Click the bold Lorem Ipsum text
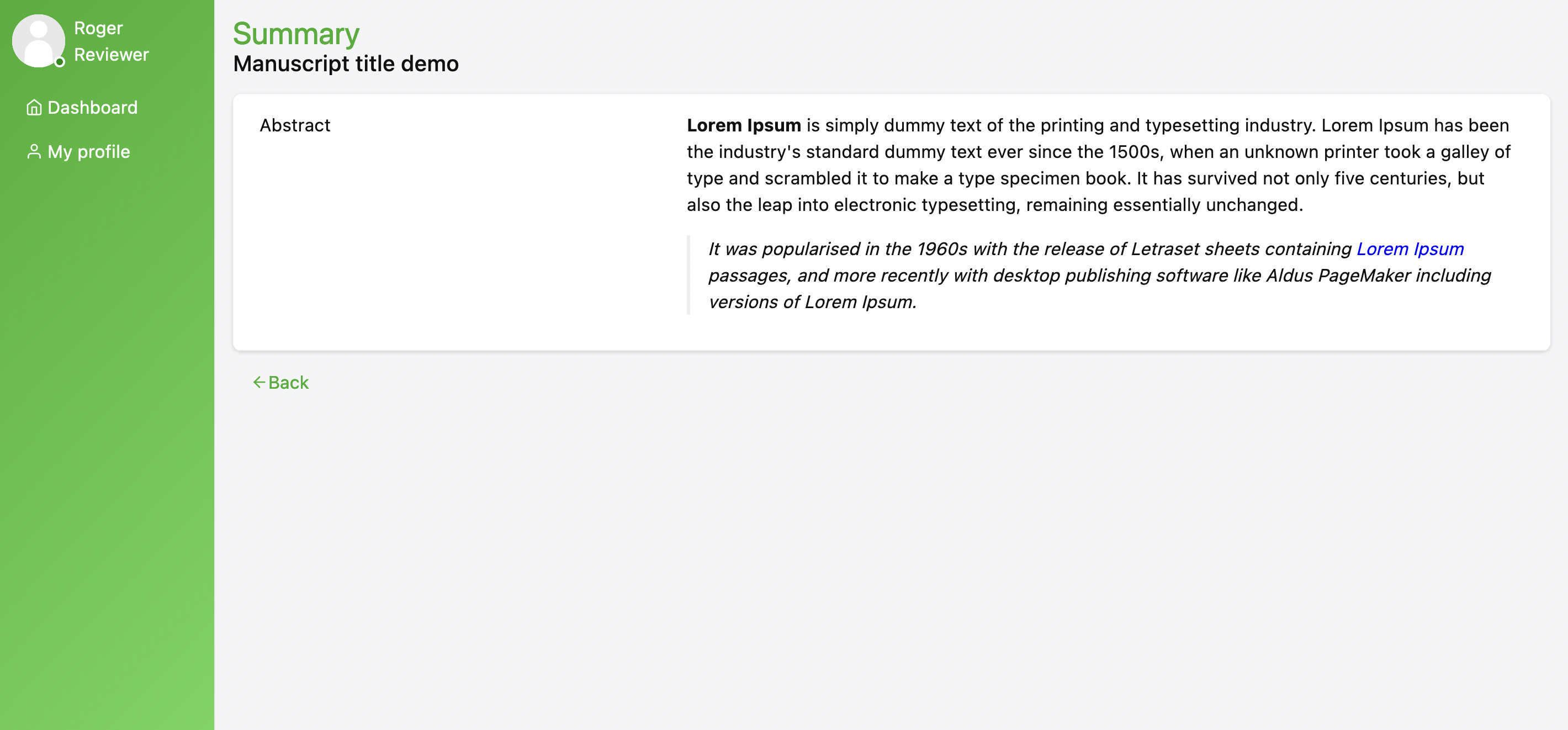Image resolution: width=1568 pixels, height=730 pixels. pos(744,125)
